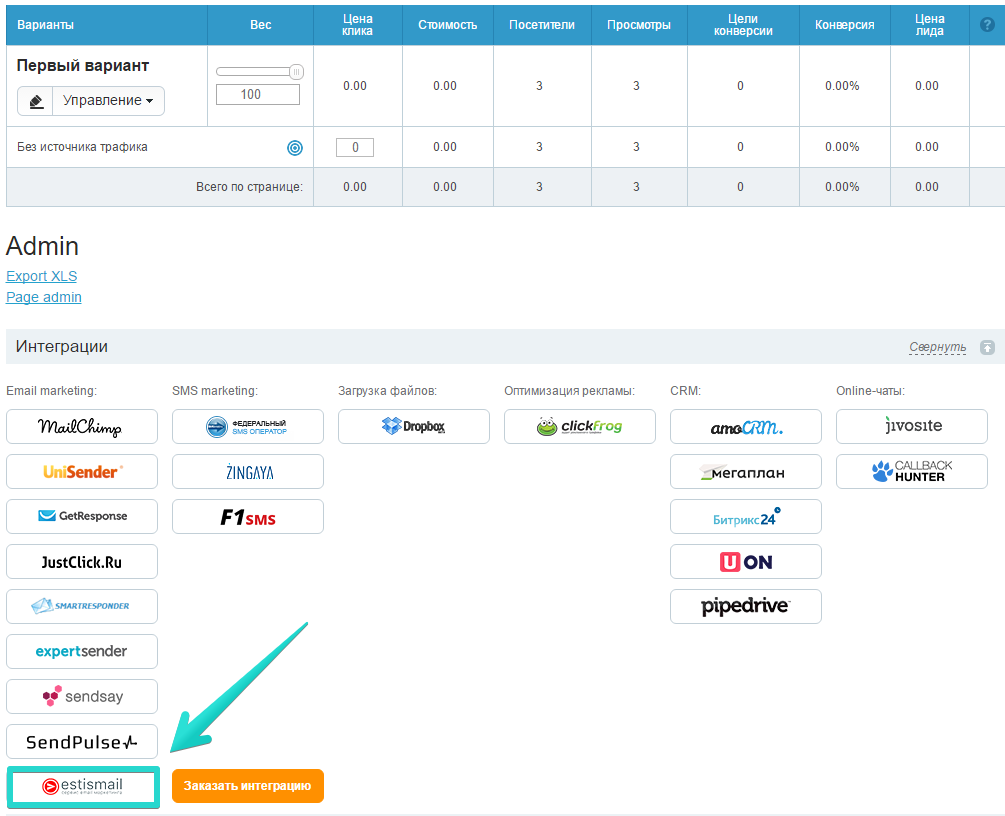Click the Посетители column header

tap(542, 25)
